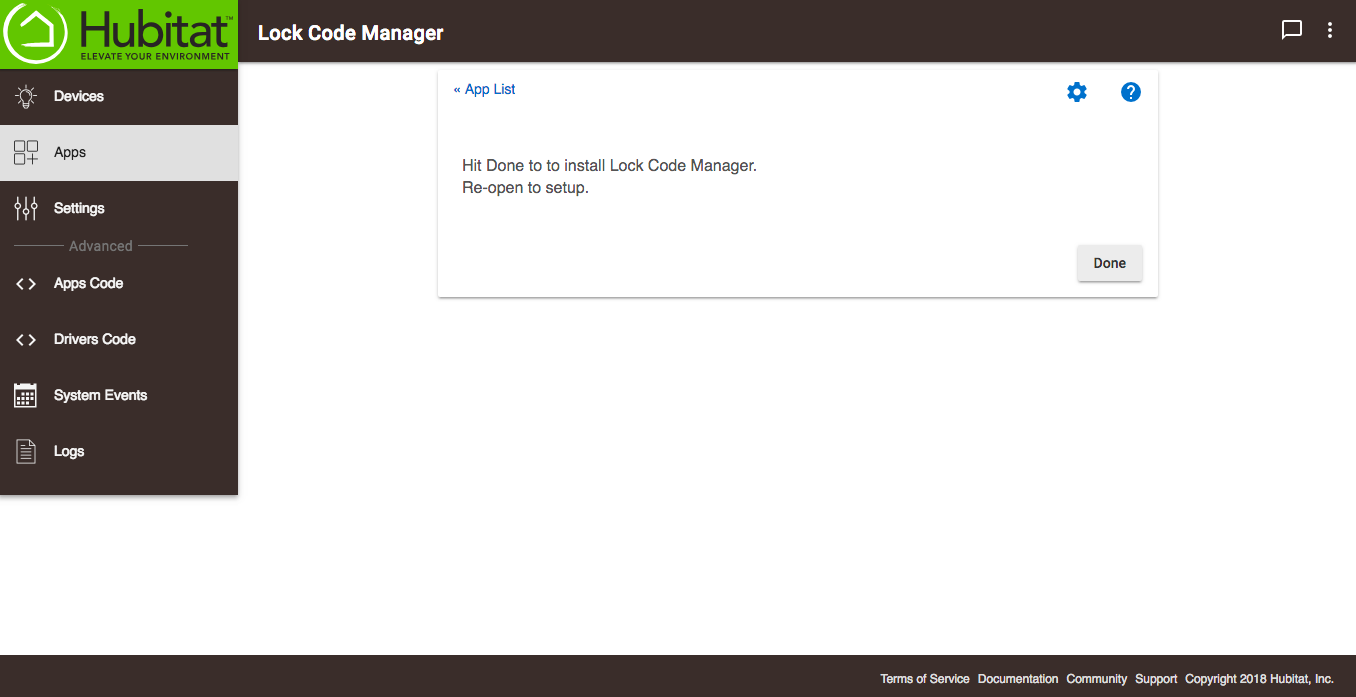Visit the Documentation page from the footer

[x=1018, y=679]
